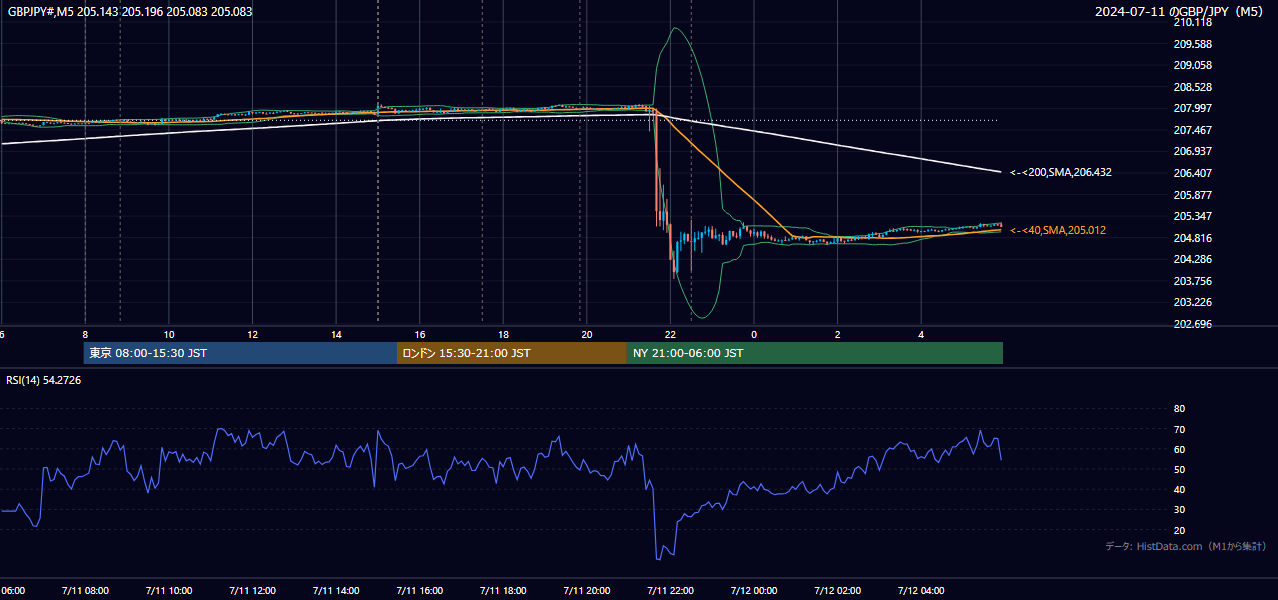Click price axis label 202.696
Image resolution: width=1278 pixels, height=600 pixels.
pos(1193,324)
